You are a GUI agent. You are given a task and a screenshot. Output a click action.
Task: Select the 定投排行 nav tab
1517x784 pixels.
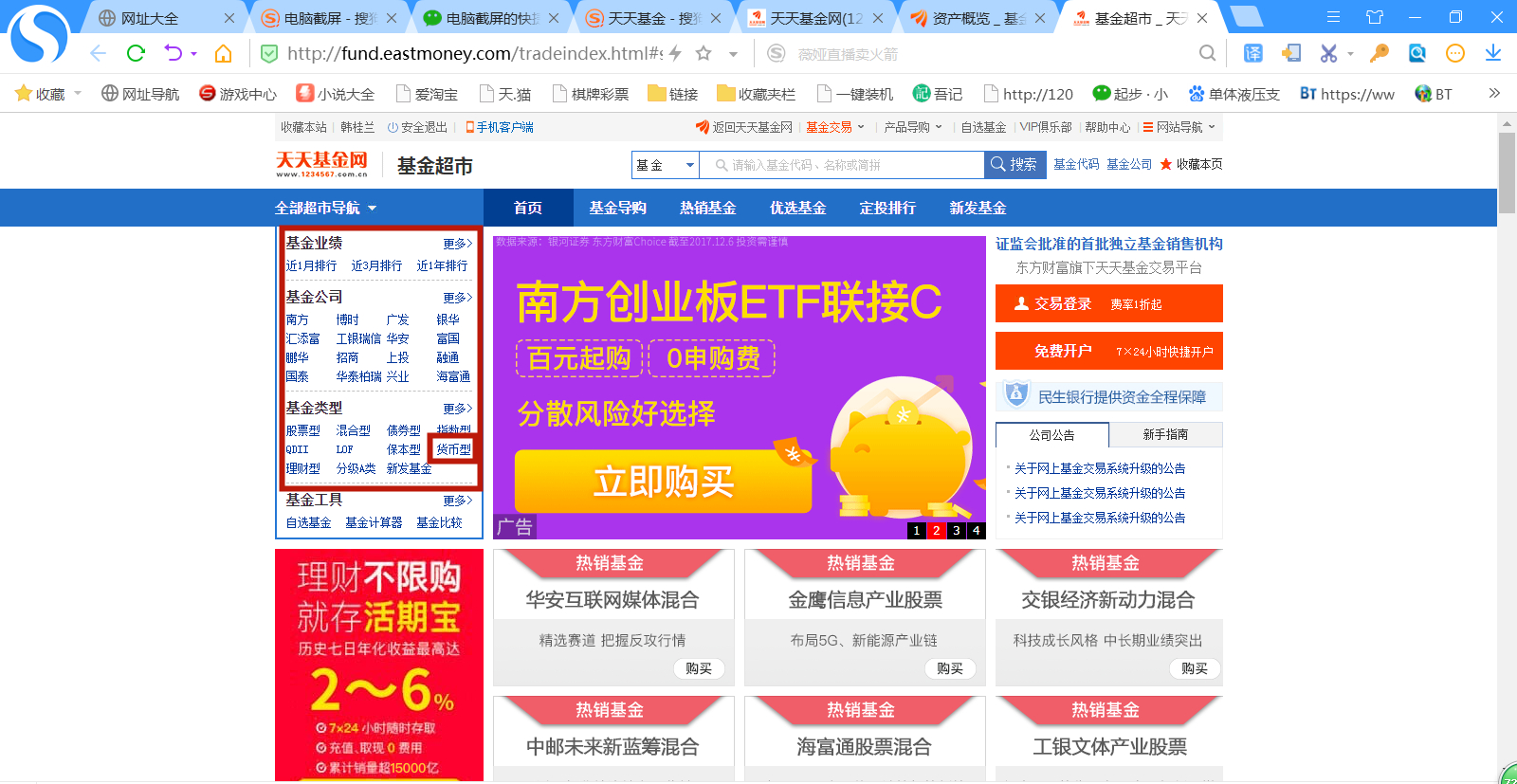(x=887, y=208)
